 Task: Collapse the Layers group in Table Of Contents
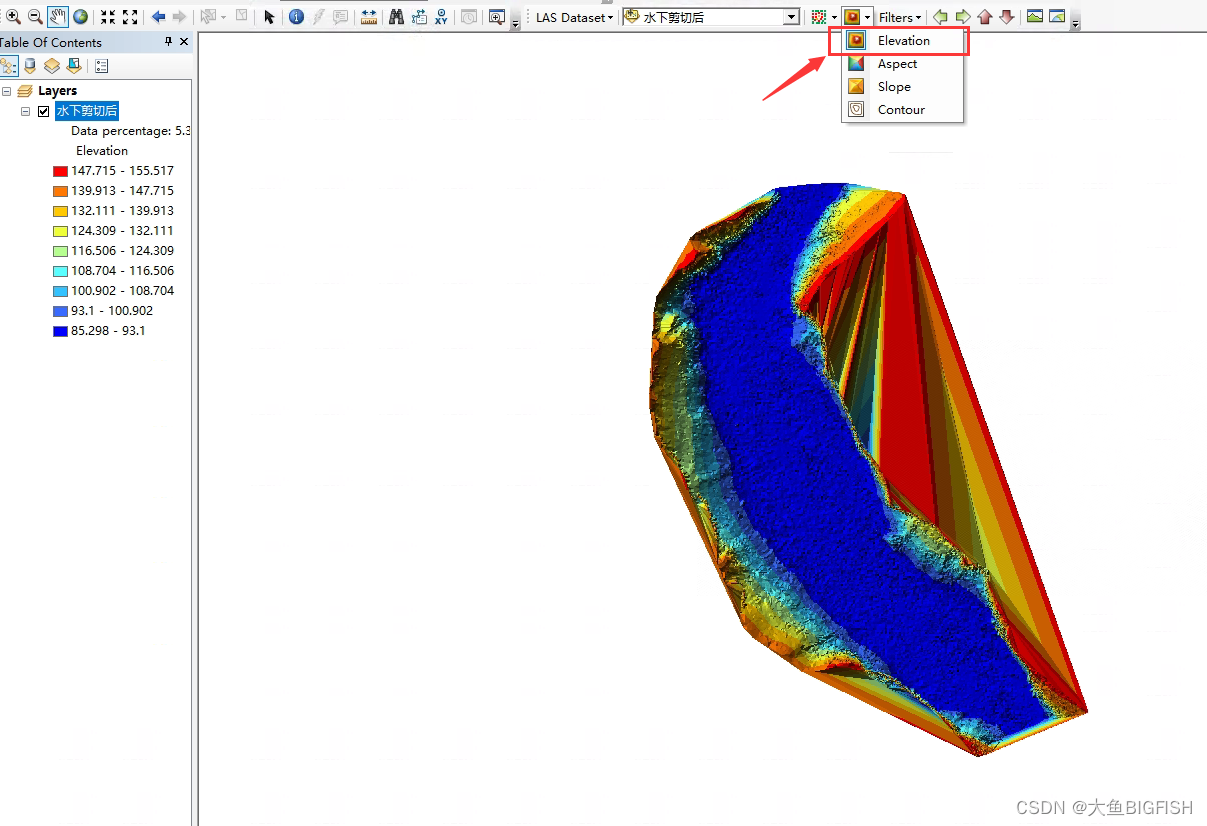click(8, 90)
